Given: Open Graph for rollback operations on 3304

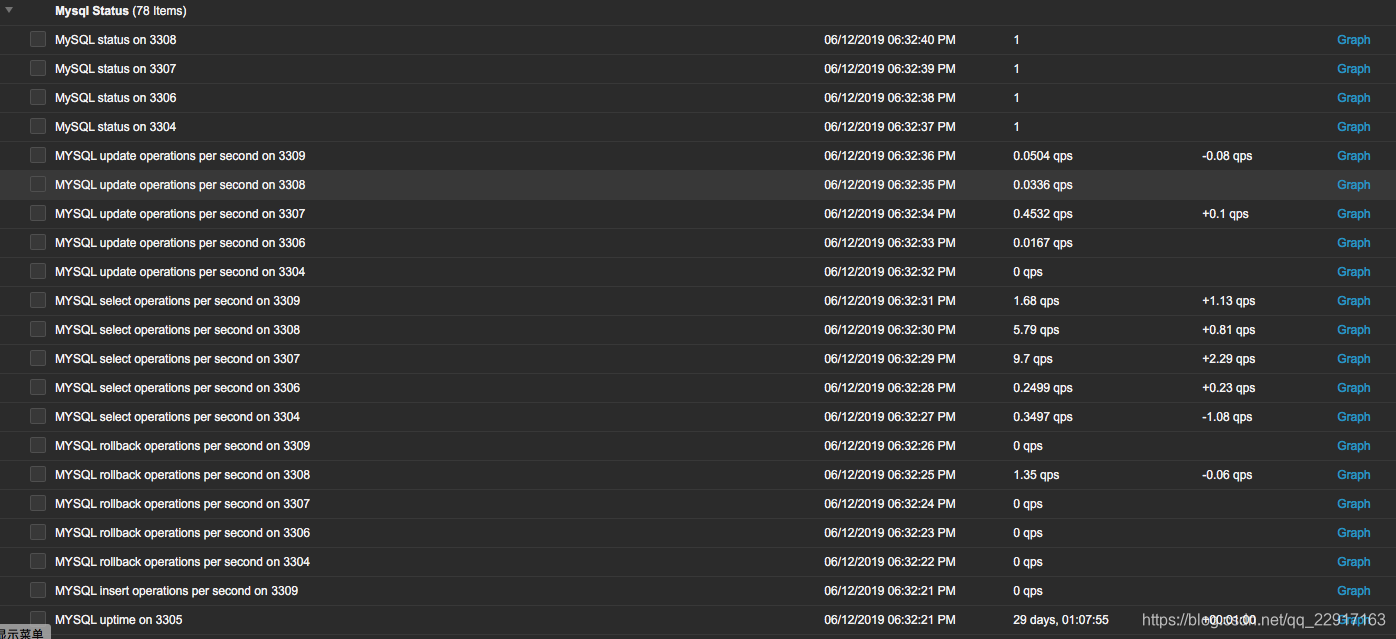Looking at the screenshot, I should [1353, 562].
